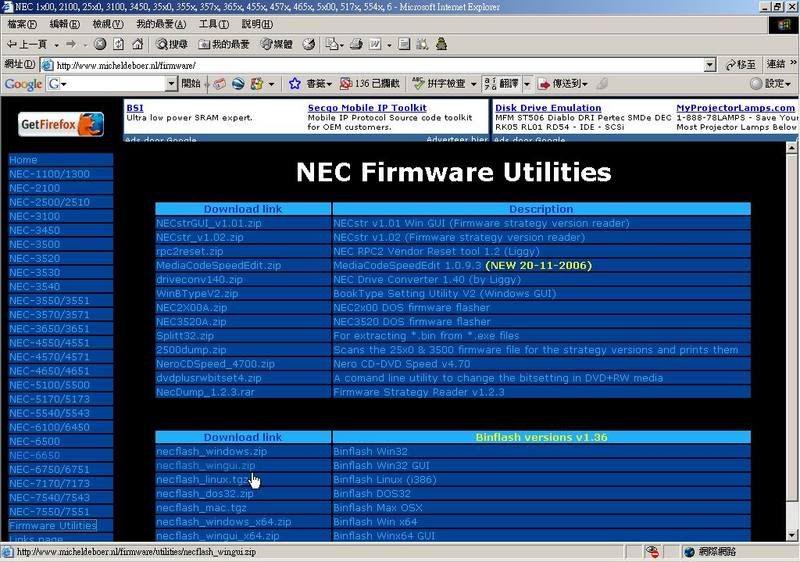
Task: Open the History icon in toolbar
Action: pos(309,44)
